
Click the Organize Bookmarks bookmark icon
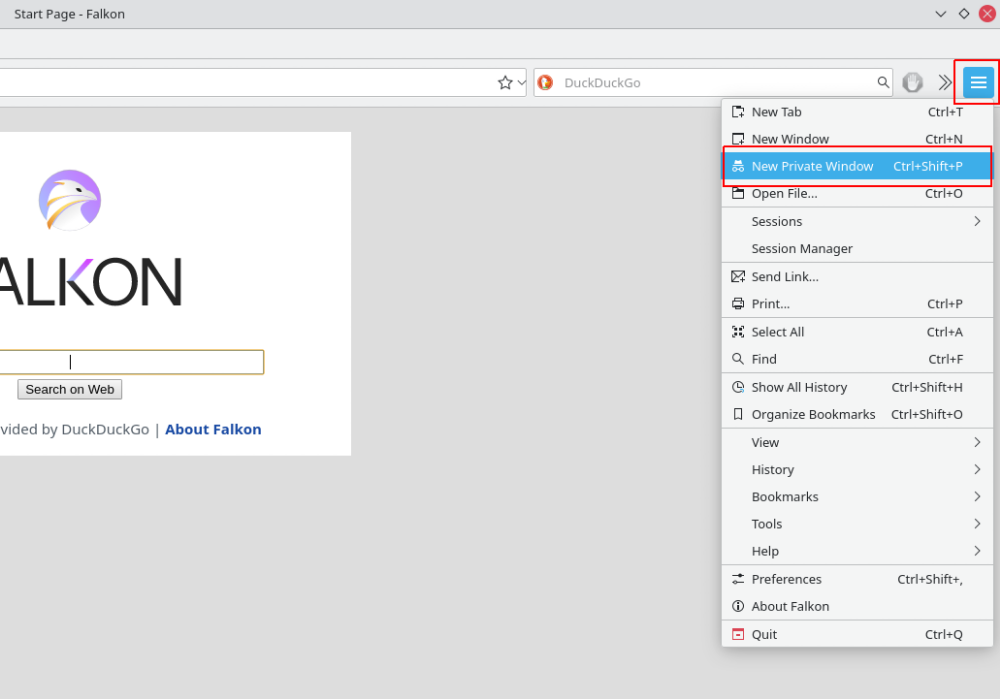[738, 415]
